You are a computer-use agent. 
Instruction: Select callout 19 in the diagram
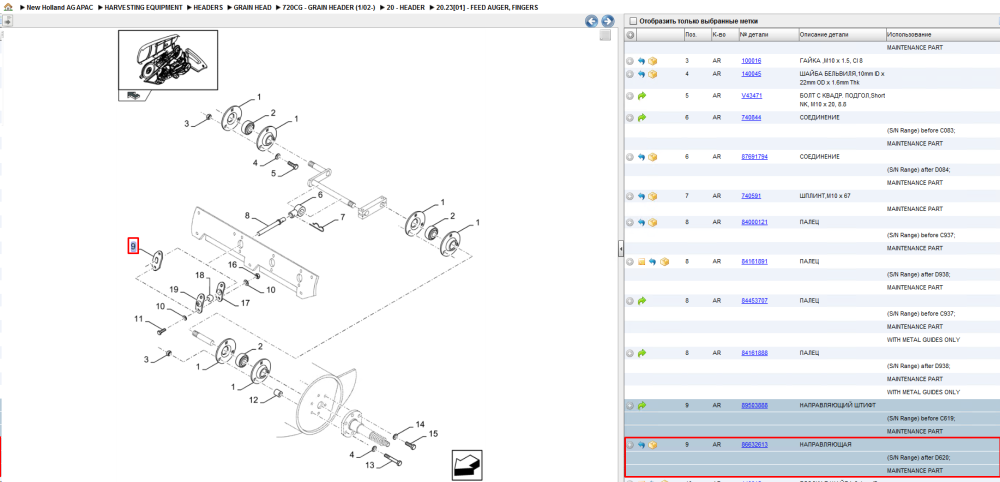click(x=173, y=290)
